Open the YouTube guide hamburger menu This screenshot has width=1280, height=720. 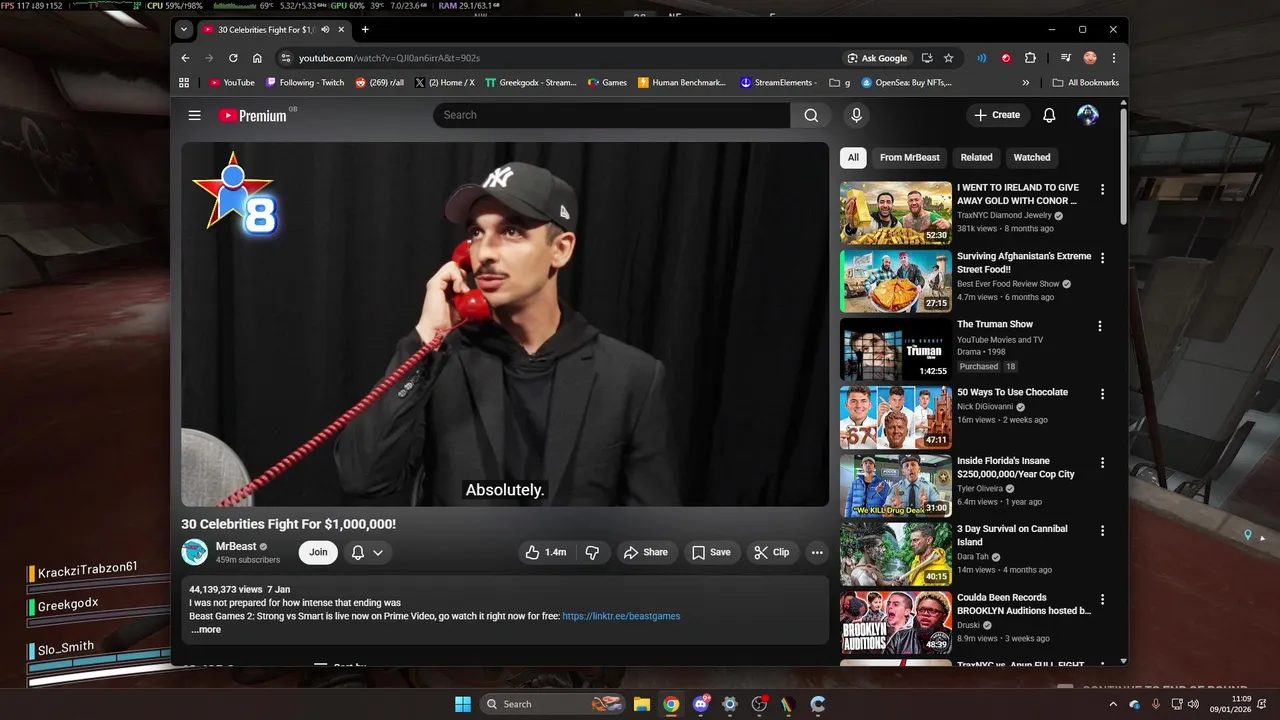[194, 115]
